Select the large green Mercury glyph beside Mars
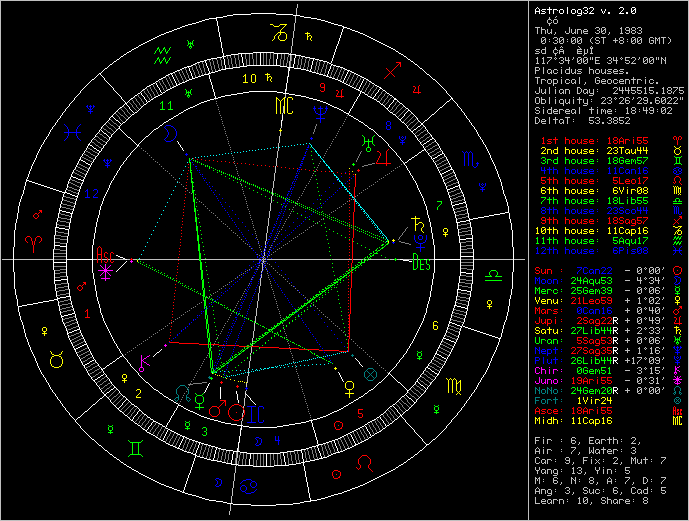The width and height of the screenshot is (689, 521). click(199, 402)
